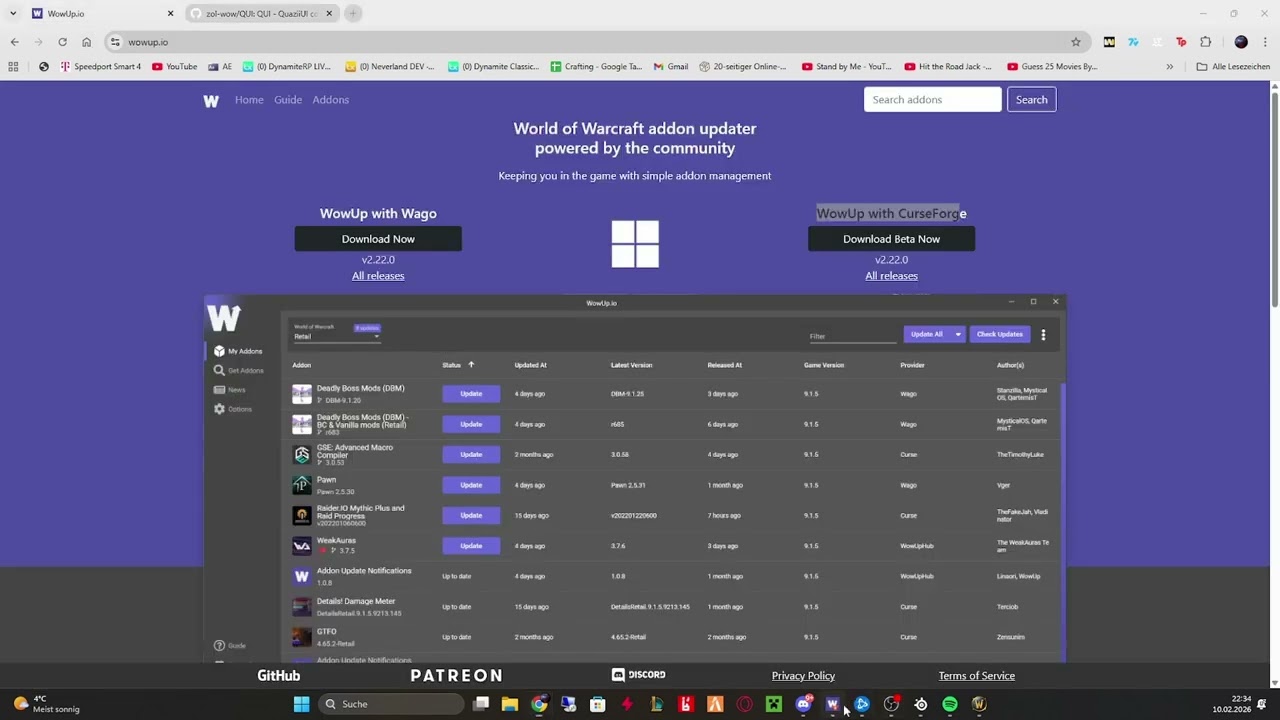Open the YouTube bookmark
Viewport: 1280px width, 720px height.
(x=174, y=67)
